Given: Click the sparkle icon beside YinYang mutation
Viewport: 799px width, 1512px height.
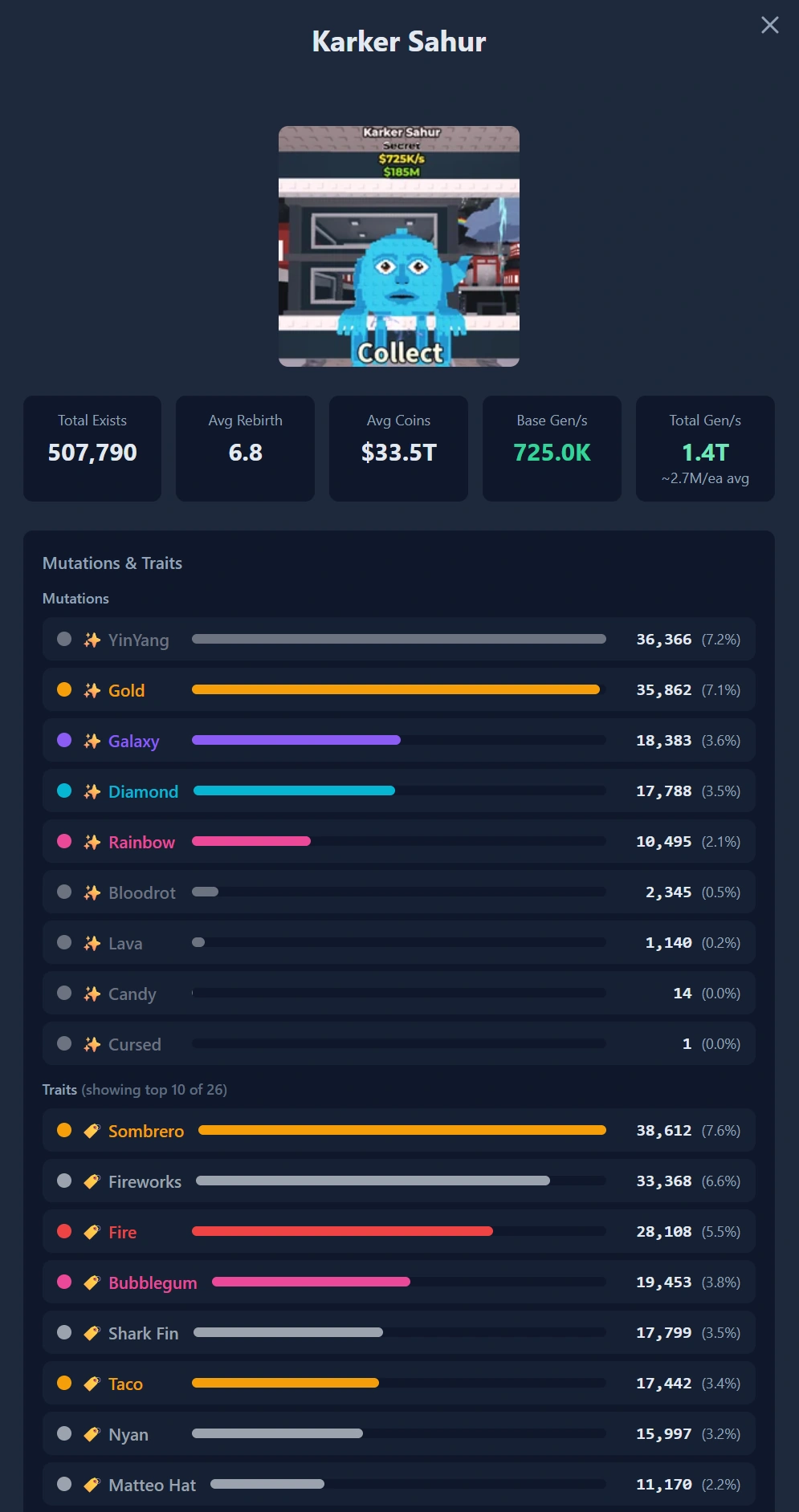Looking at the screenshot, I should pyautogui.click(x=92, y=640).
